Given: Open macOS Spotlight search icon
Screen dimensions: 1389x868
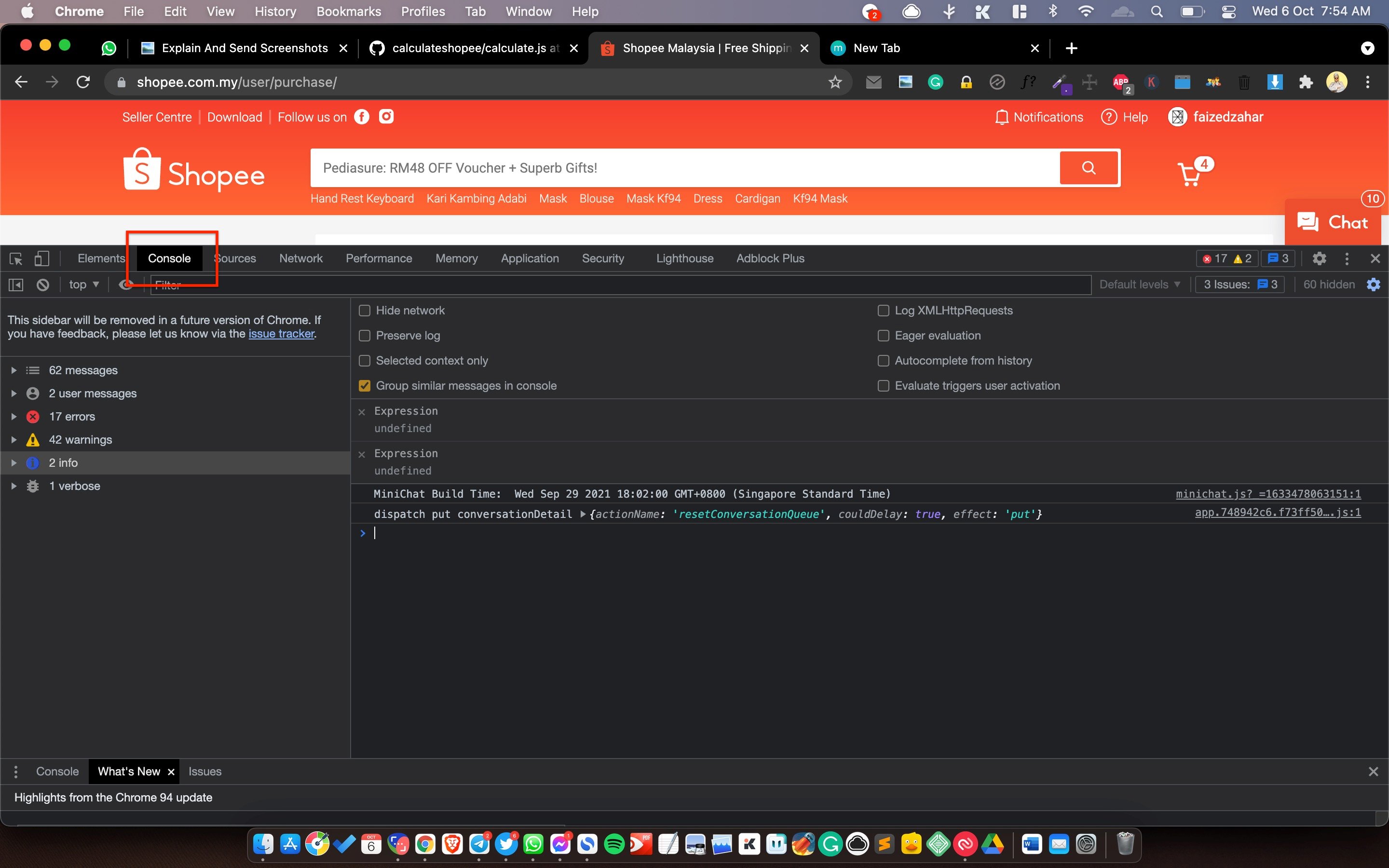Looking at the screenshot, I should click(1157, 12).
